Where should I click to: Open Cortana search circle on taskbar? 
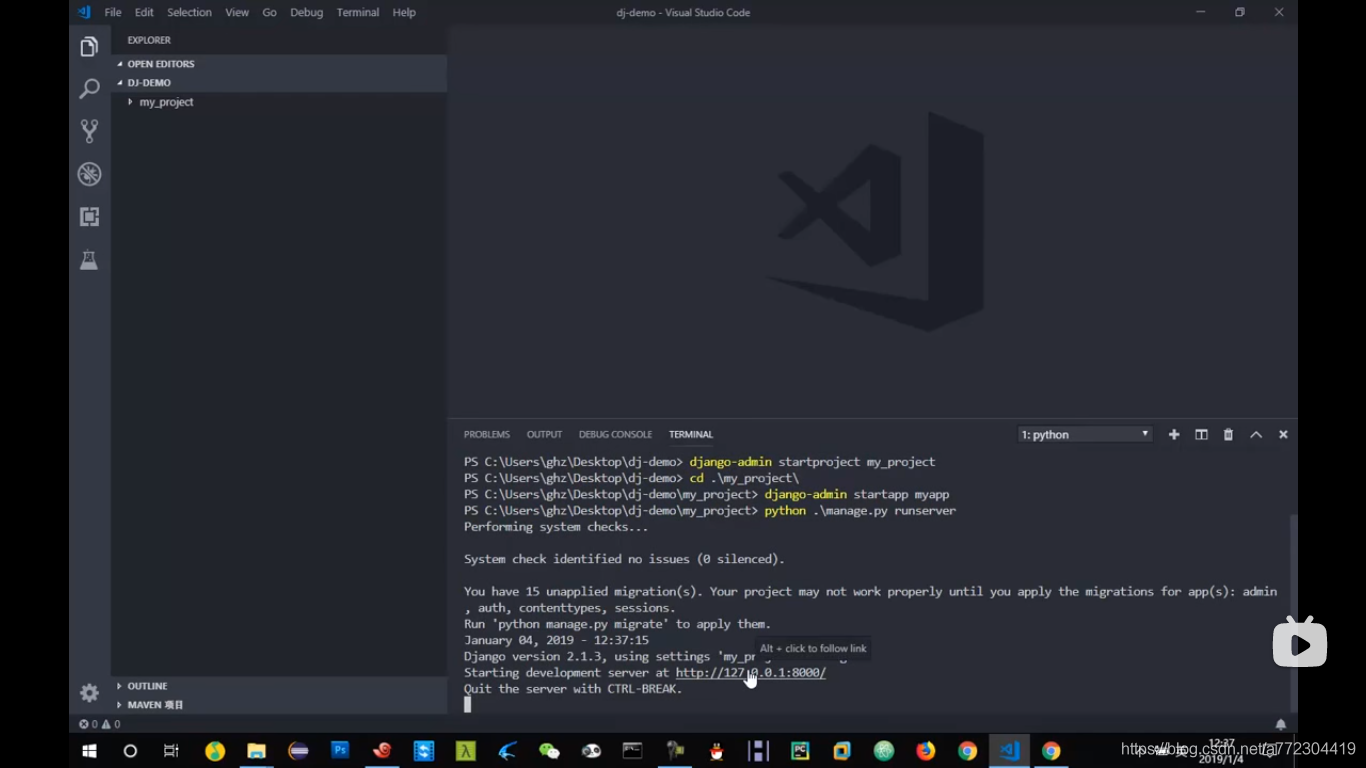click(x=130, y=751)
